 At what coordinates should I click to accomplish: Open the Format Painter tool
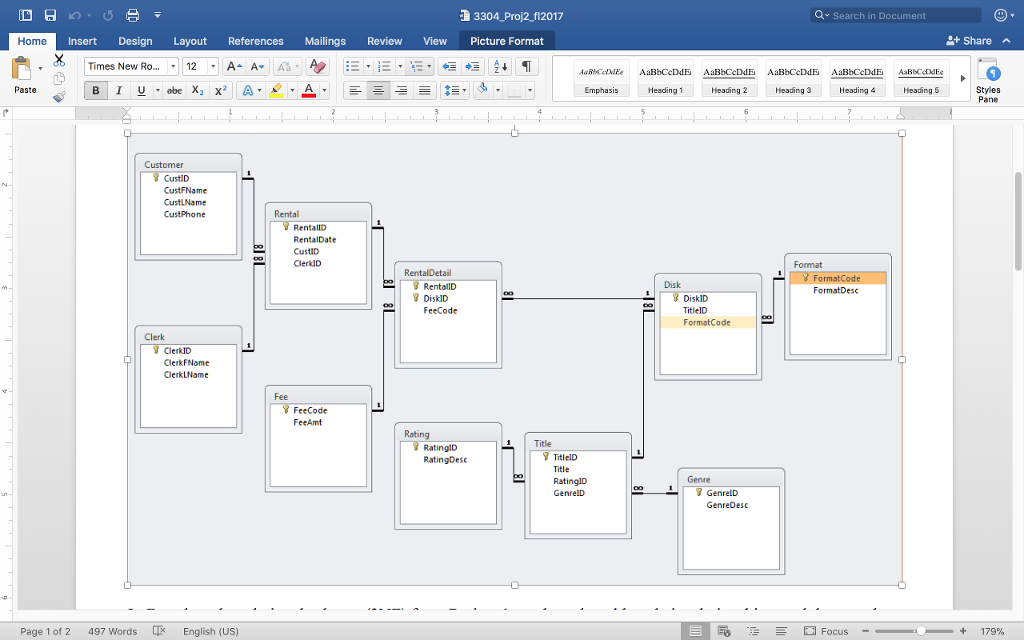point(58,96)
